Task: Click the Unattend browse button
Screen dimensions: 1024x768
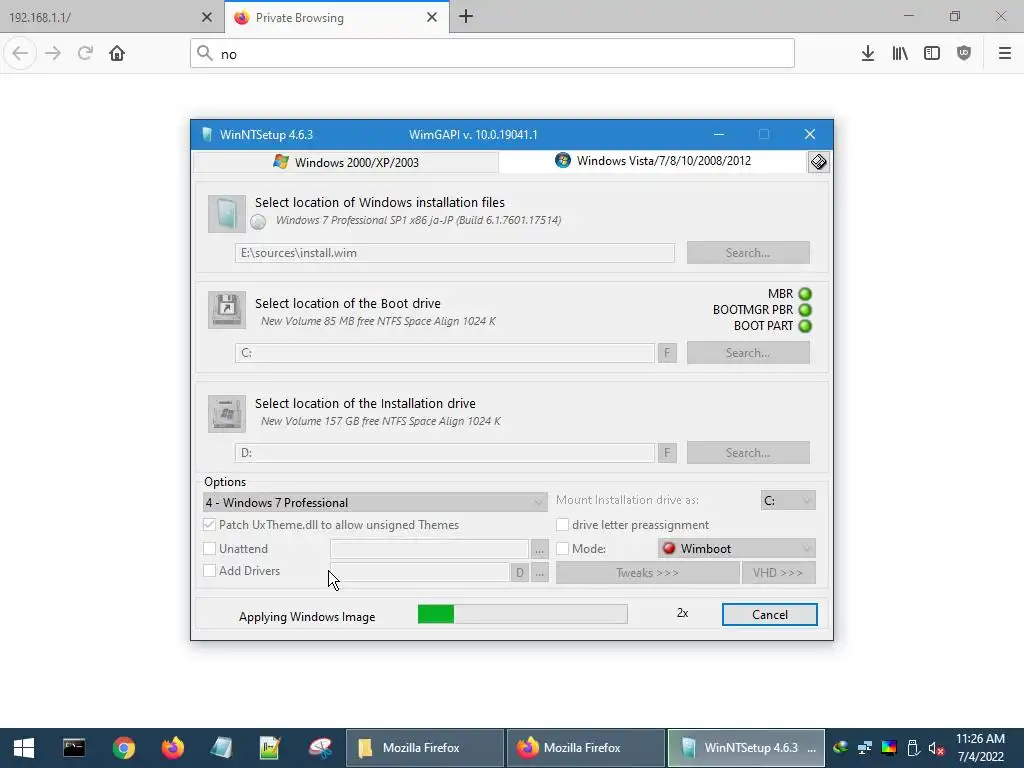Action: (x=539, y=549)
